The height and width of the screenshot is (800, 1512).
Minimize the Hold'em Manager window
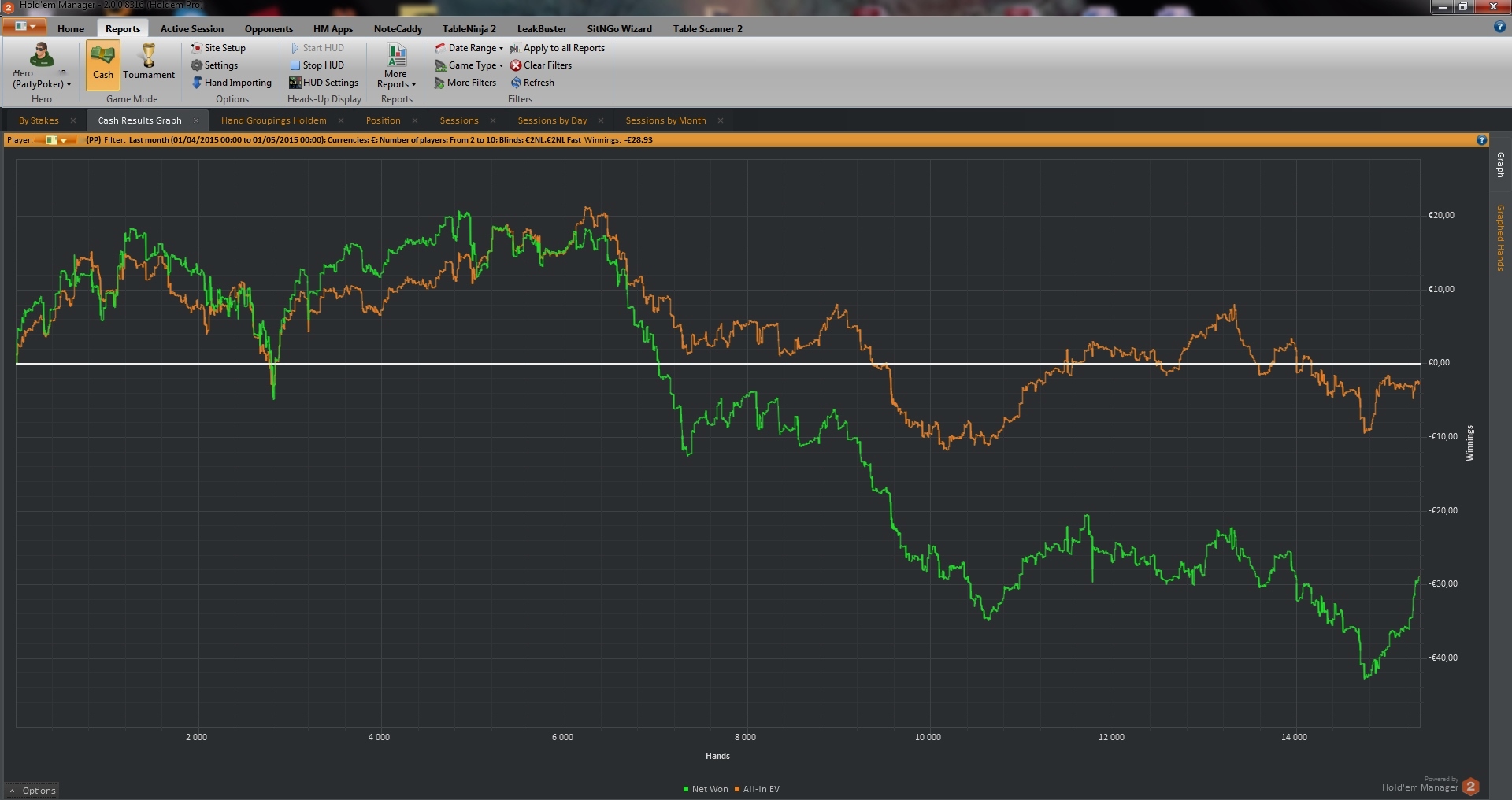[x=1443, y=6]
